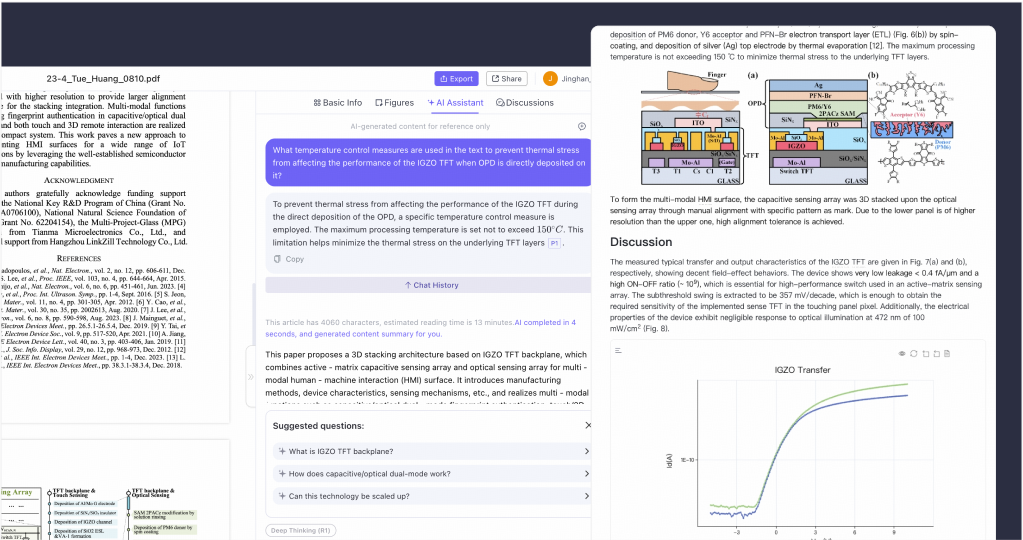Open the chart's list menu icon
Image resolution: width=1023 pixels, height=540 pixels.
(x=618, y=351)
